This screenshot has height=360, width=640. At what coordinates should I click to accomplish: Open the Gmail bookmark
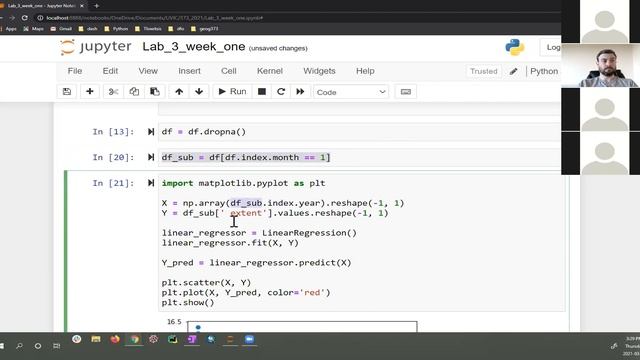tap(61, 29)
